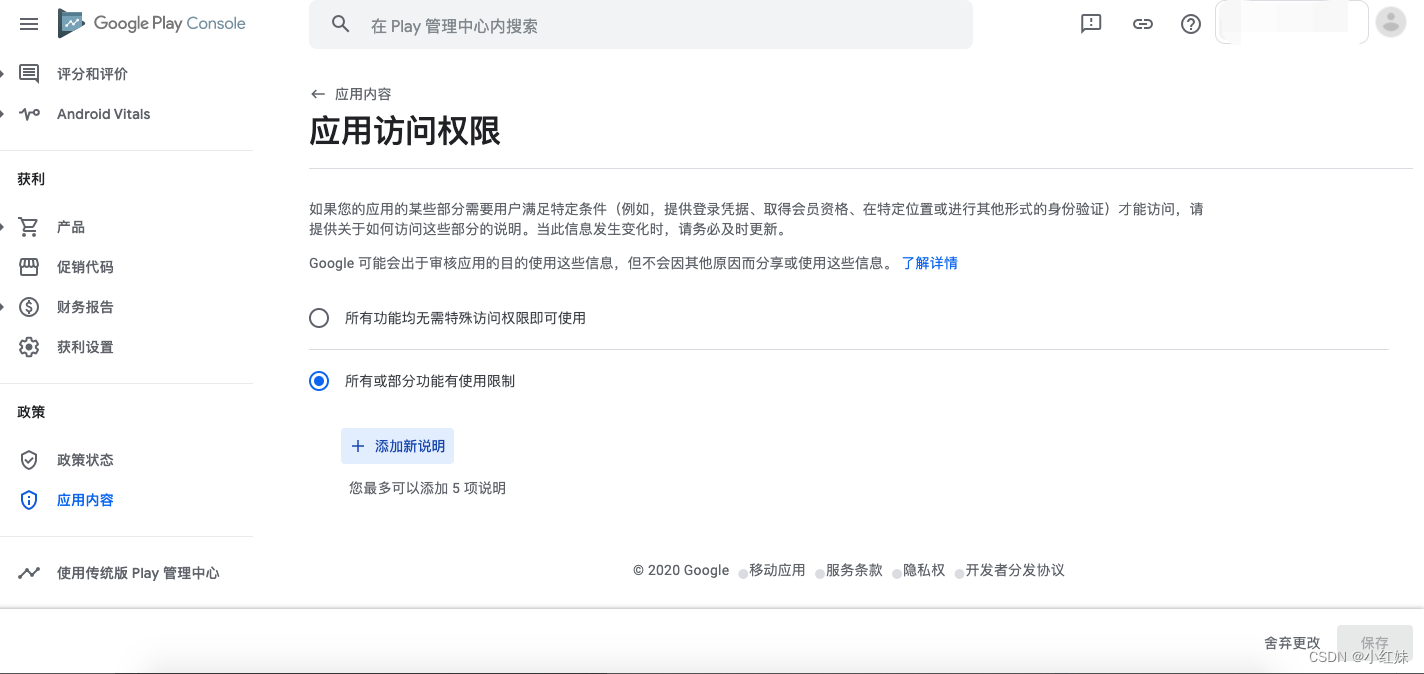The width and height of the screenshot is (1424, 674).
Task: Open the 获利设置 monetization settings gear
Action: [28, 347]
